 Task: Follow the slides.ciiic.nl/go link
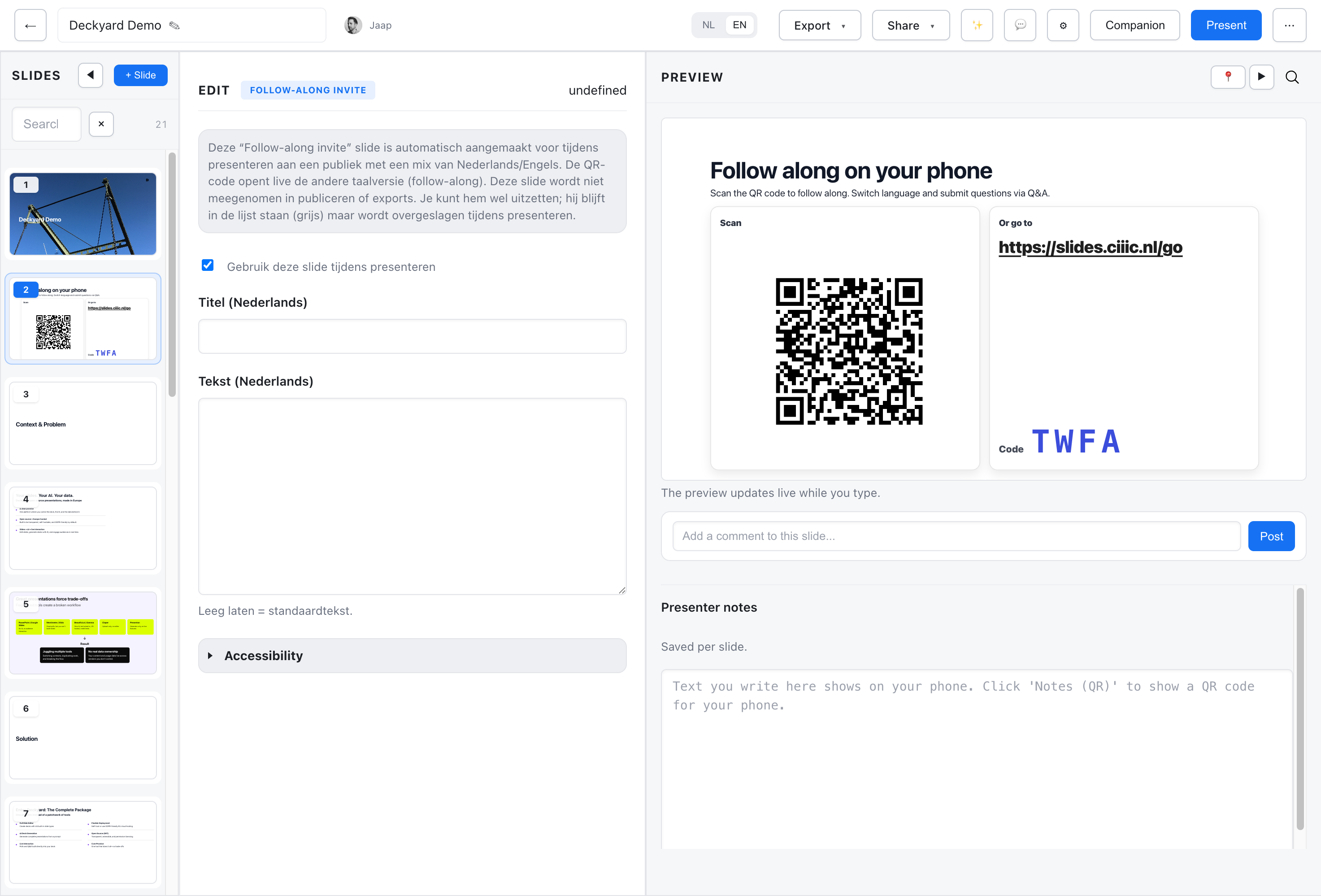(1090, 247)
